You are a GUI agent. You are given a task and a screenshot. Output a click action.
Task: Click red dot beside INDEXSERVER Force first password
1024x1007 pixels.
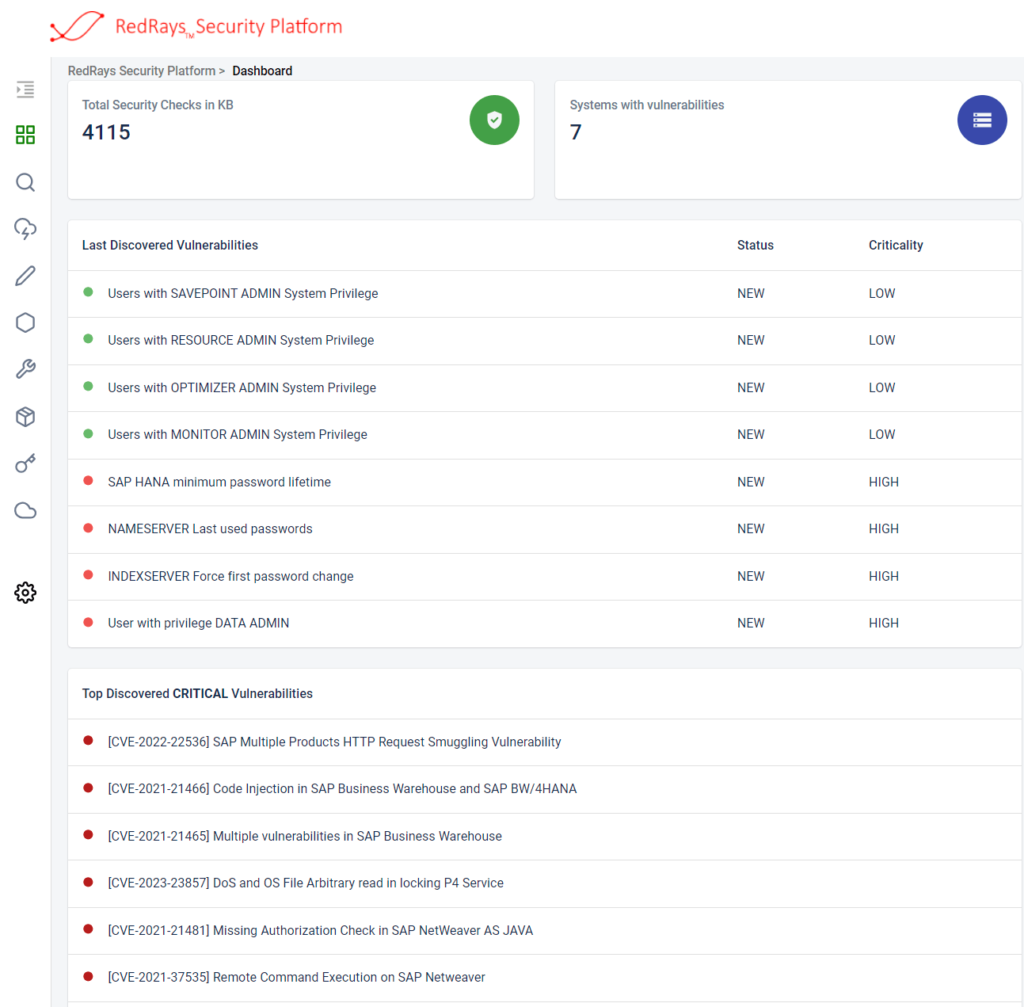tap(88, 575)
